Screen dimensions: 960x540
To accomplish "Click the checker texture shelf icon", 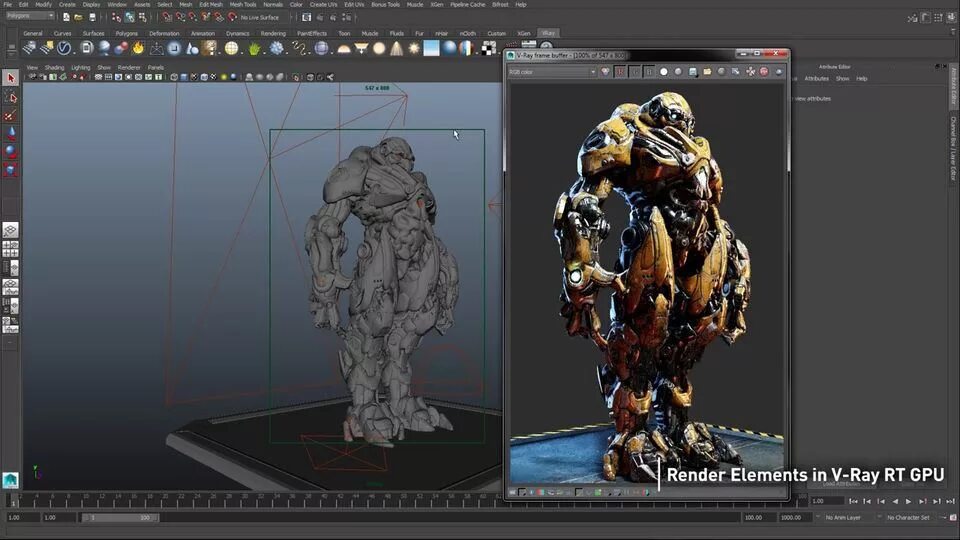I will [x=489, y=48].
